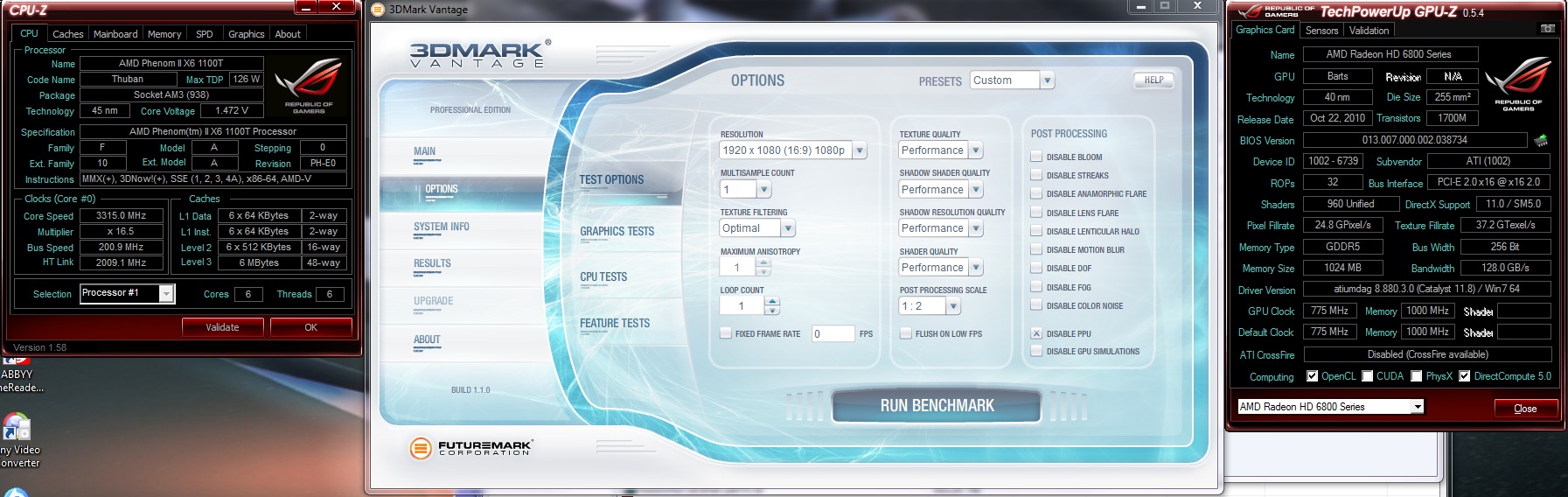Click the Loop Count value field
Screen dimensions: 1568x497
coord(742,306)
